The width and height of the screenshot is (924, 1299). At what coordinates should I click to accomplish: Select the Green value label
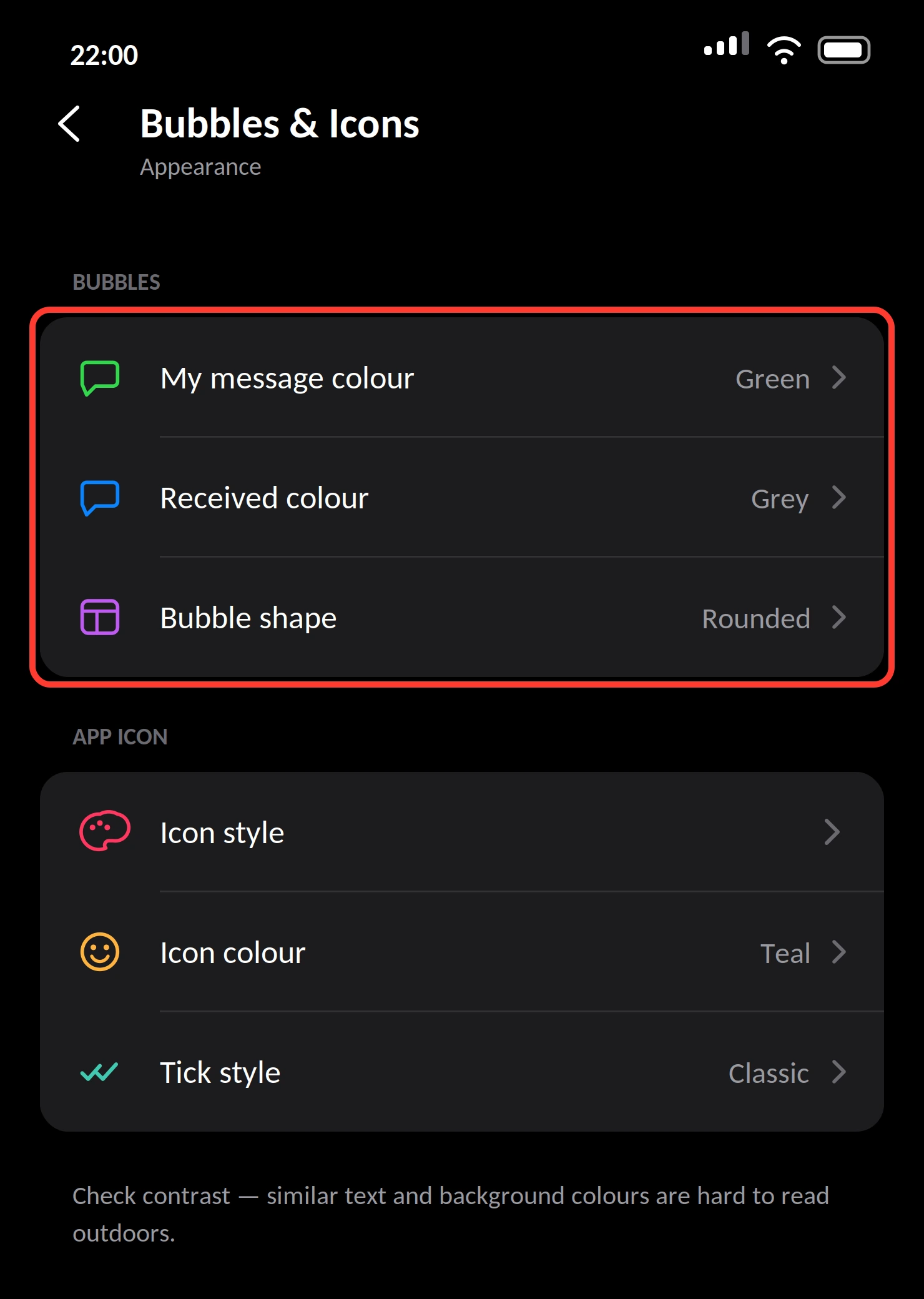click(772, 378)
